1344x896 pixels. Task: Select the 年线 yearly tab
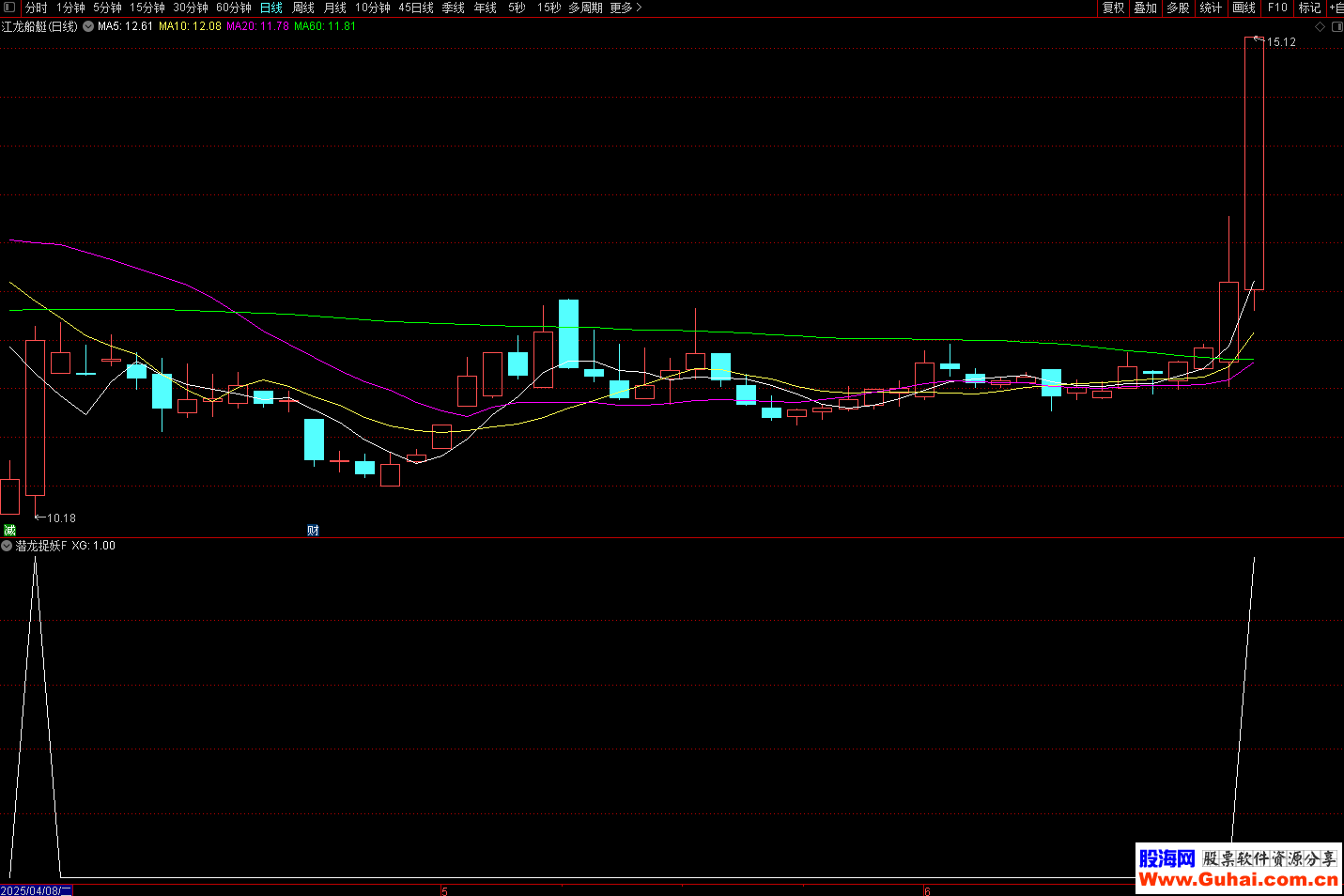[486, 8]
